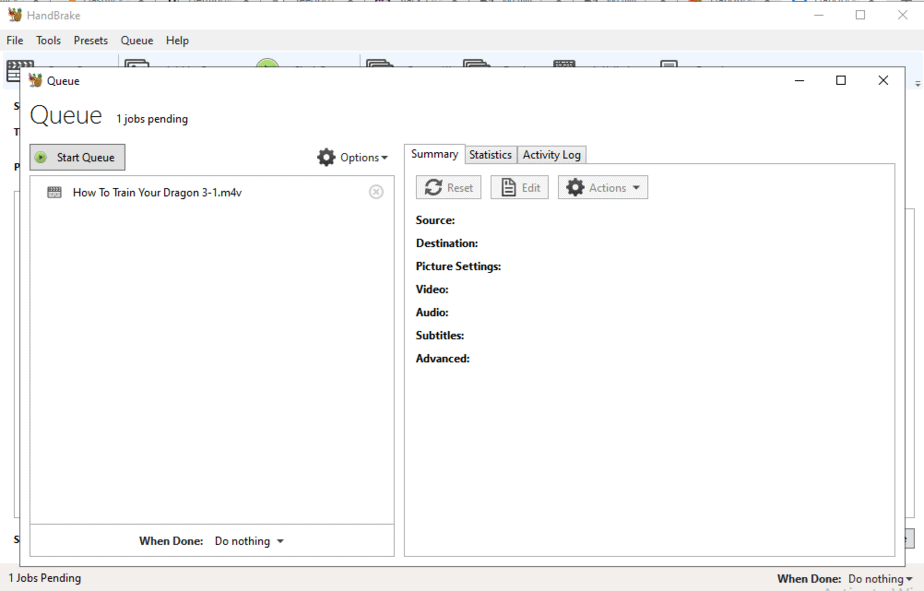924x591 pixels.
Task: Open the Tools menu
Action: click(x=48, y=41)
